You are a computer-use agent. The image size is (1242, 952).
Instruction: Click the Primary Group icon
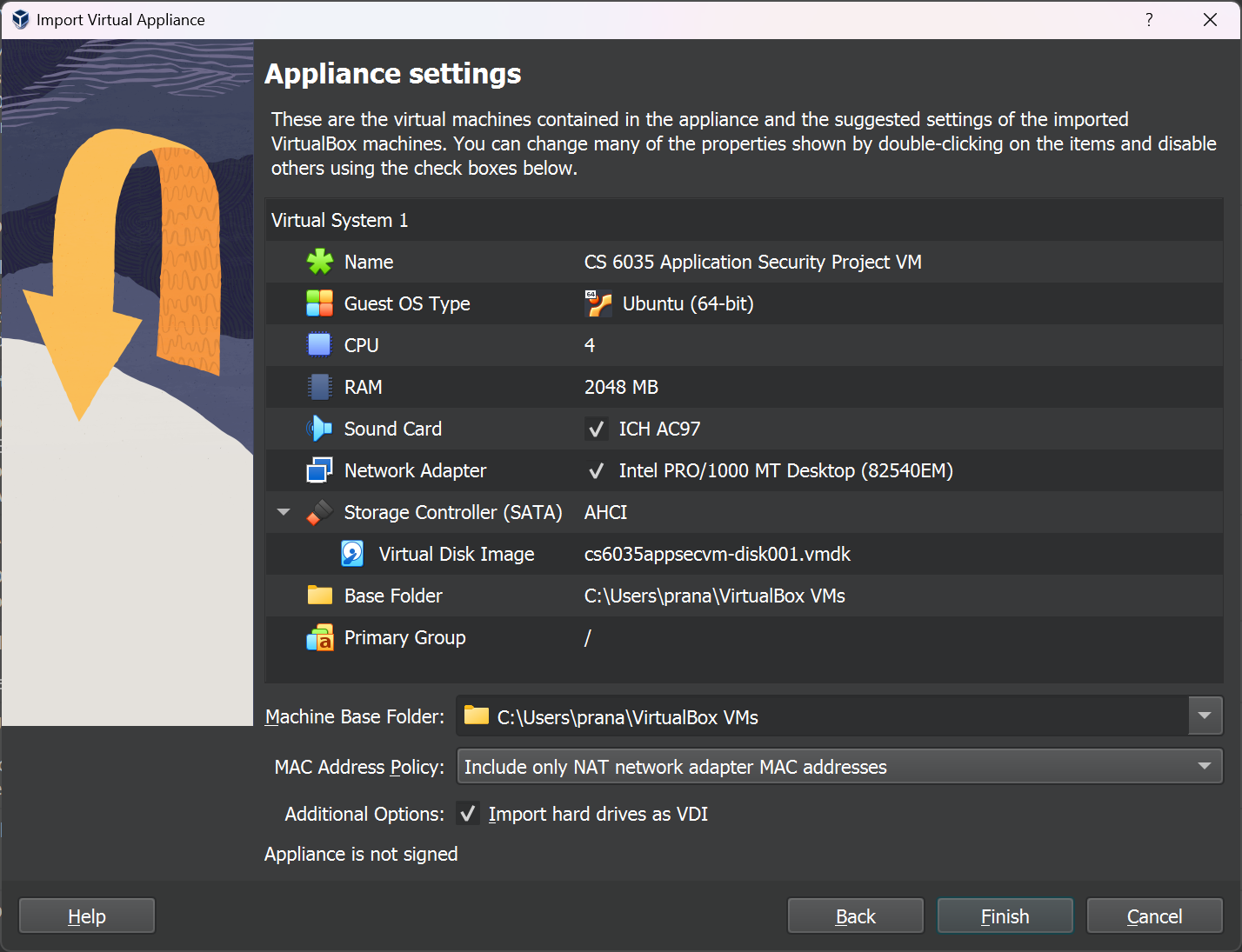pyautogui.click(x=320, y=637)
